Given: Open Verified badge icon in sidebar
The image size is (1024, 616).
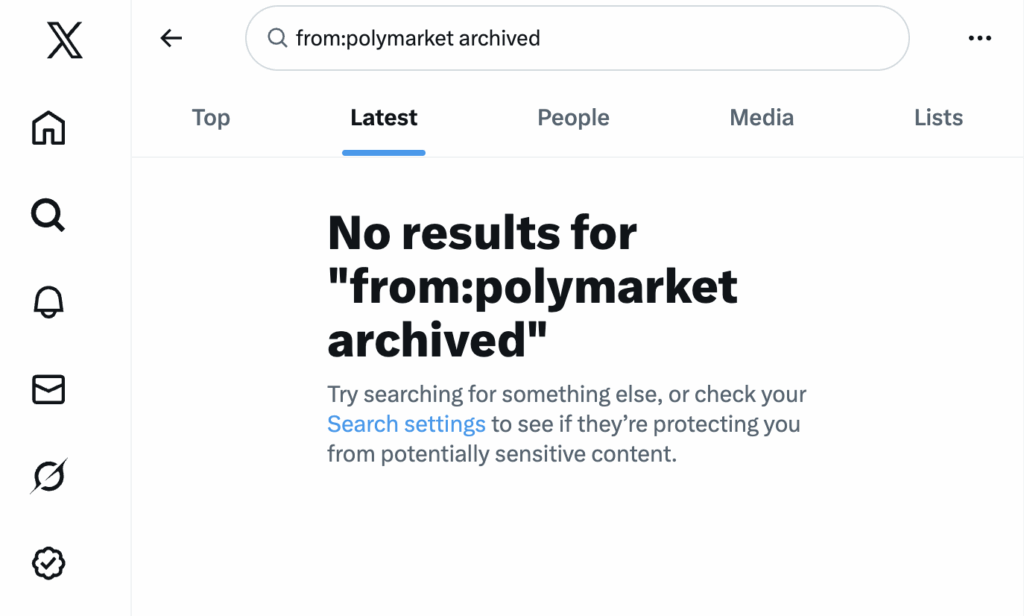Looking at the screenshot, I should [48, 564].
